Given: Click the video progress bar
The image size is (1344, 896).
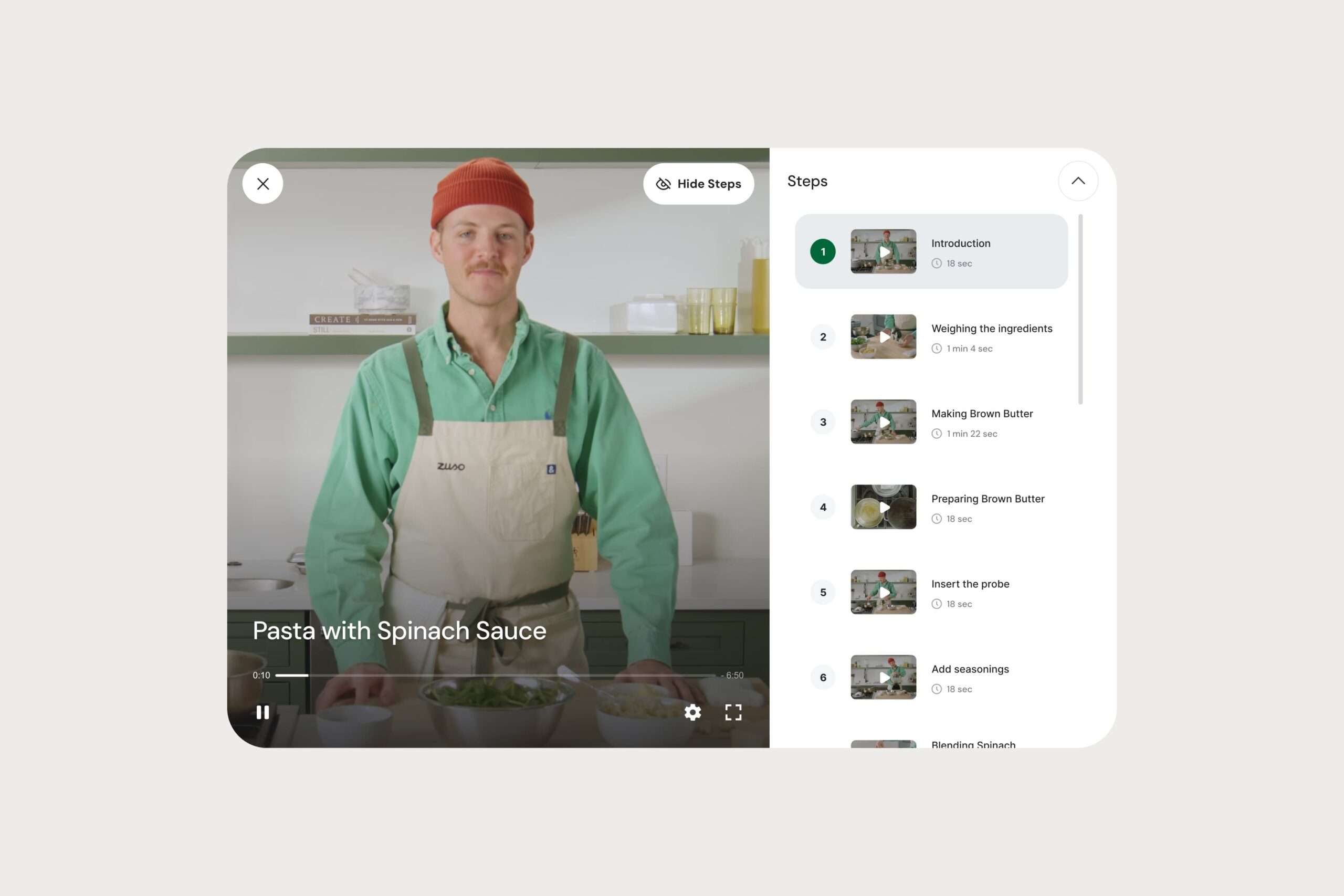Looking at the screenshot, I should point(495,676).
